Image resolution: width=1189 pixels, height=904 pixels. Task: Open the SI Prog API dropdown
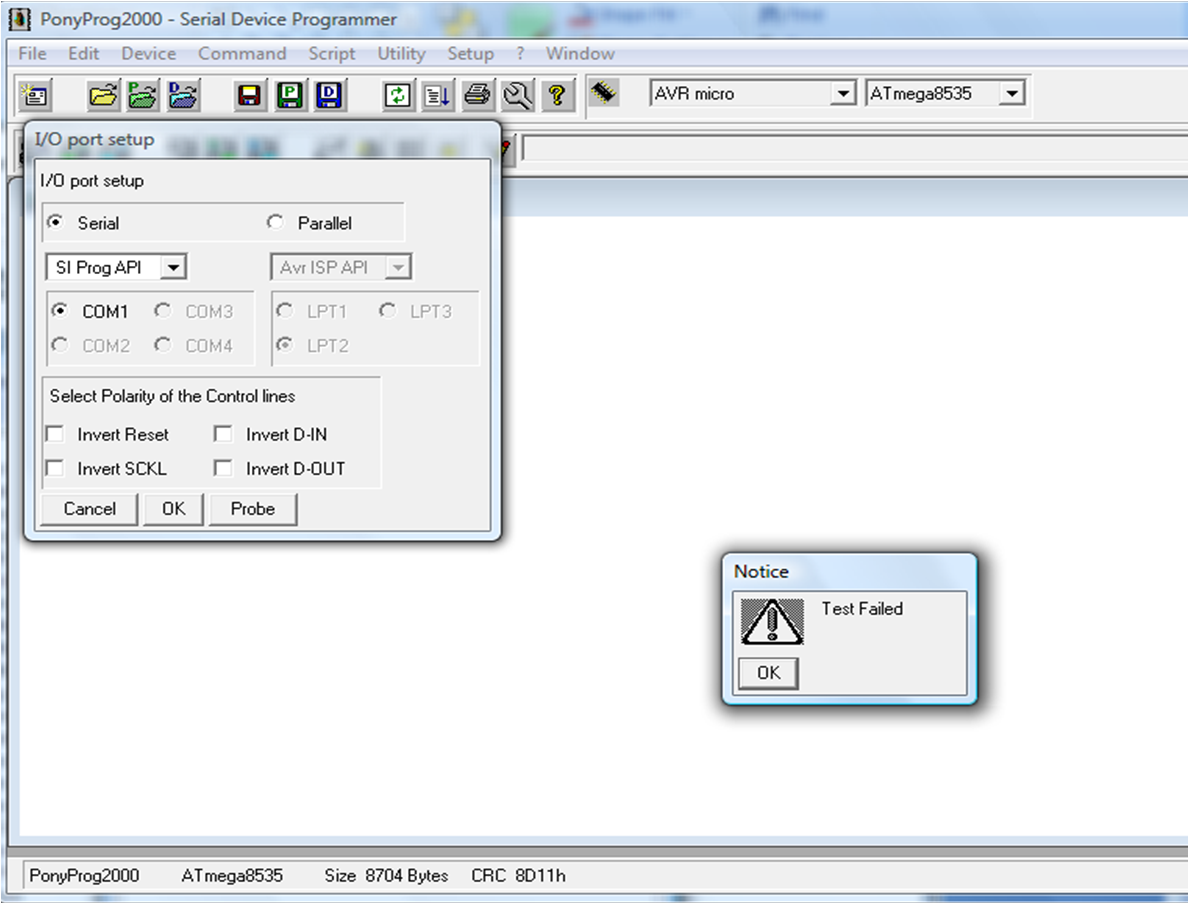tap(174, 267)
